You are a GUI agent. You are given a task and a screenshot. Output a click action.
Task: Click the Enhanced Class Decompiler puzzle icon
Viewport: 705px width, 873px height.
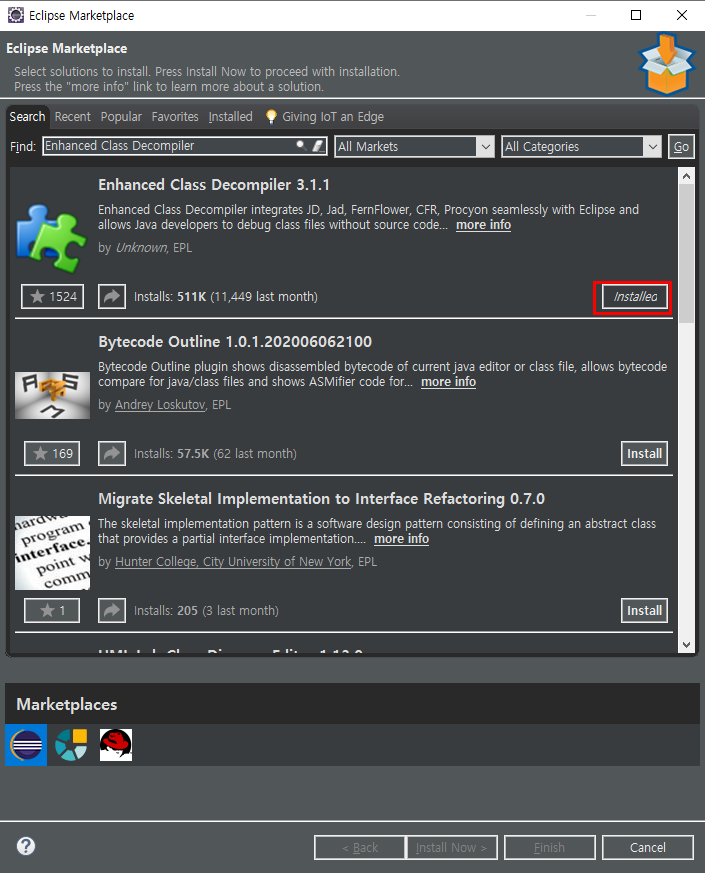point(51,238)
